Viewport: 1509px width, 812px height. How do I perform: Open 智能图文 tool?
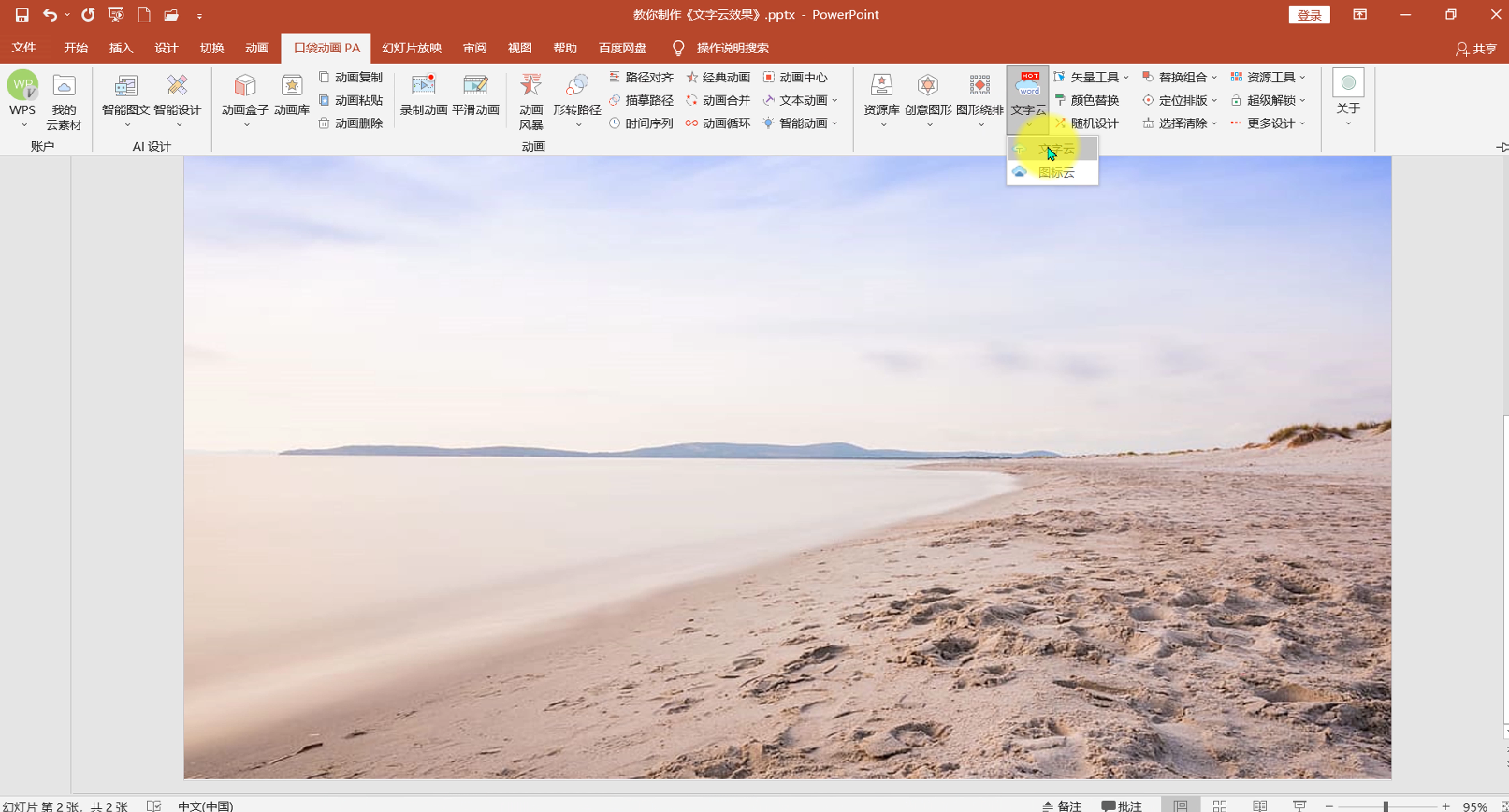point(125,100)
